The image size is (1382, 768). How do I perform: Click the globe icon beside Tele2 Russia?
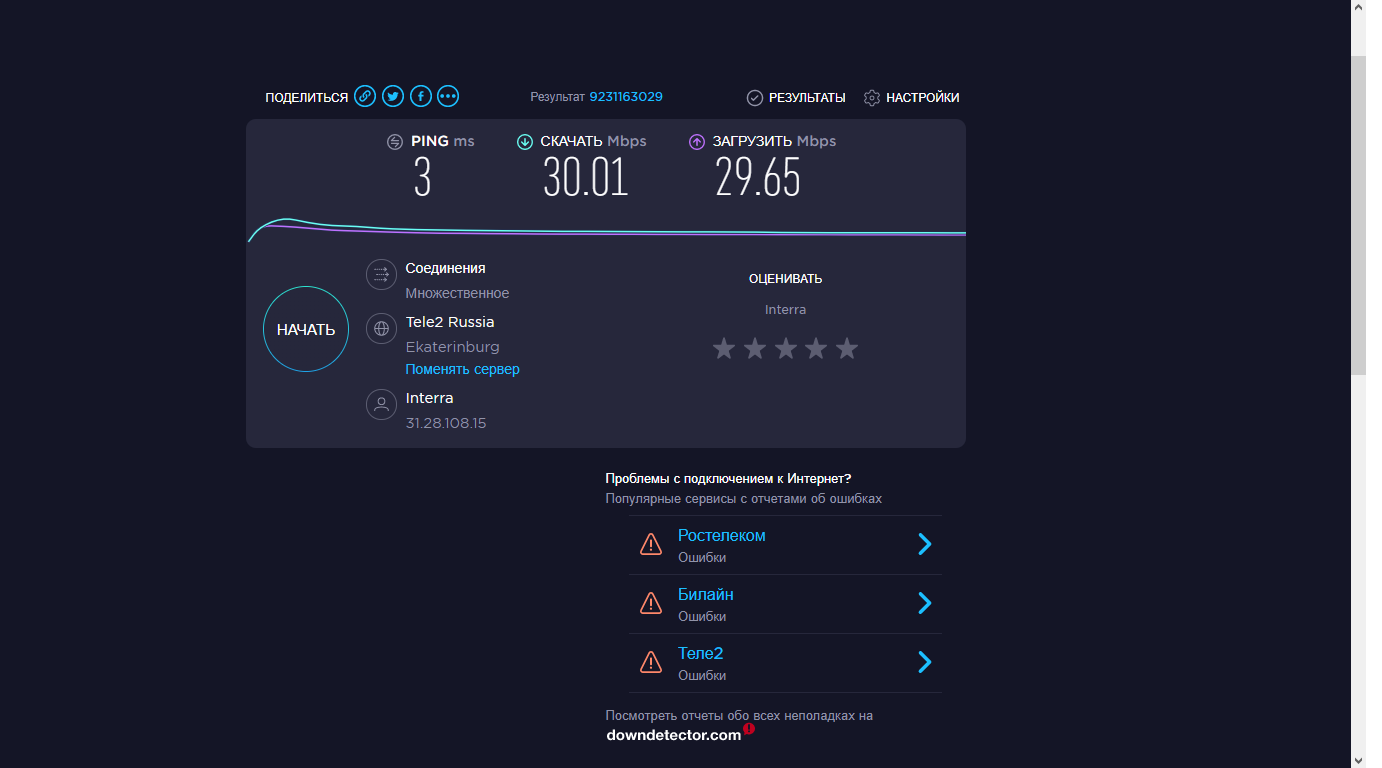tap(381, 328)
